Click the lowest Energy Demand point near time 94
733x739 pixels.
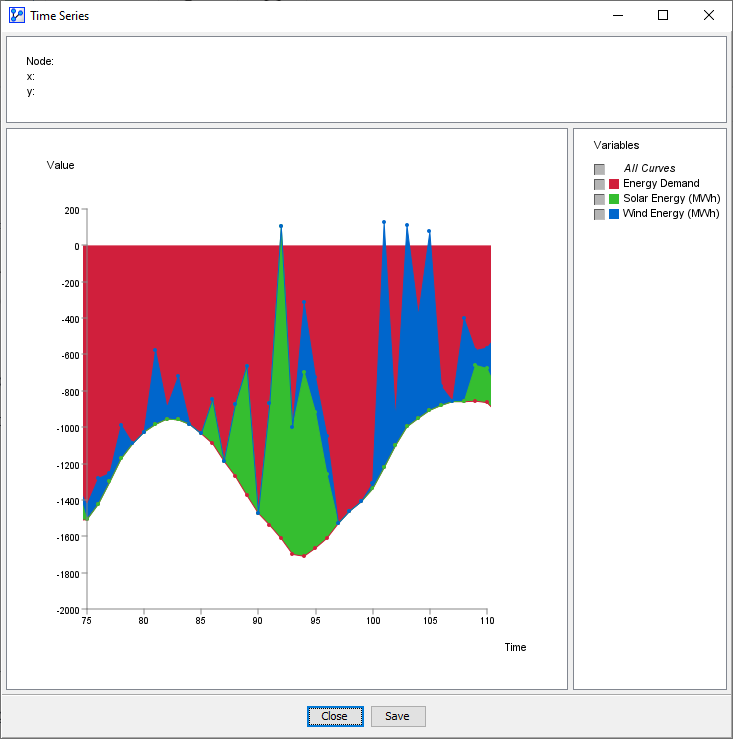[x=303, y=556]
